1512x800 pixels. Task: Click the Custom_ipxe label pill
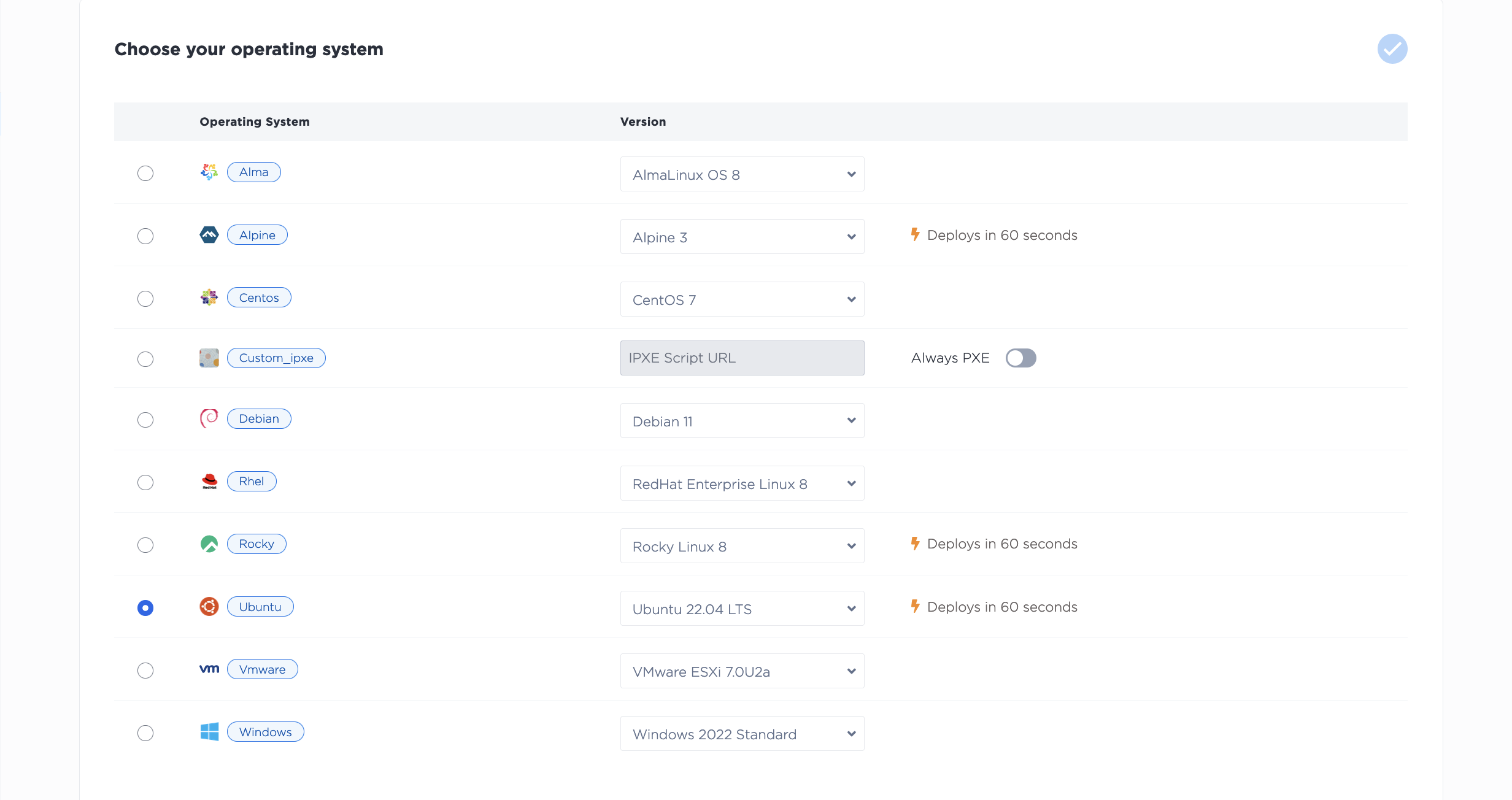pyautogui.click(x=276, y=358)
